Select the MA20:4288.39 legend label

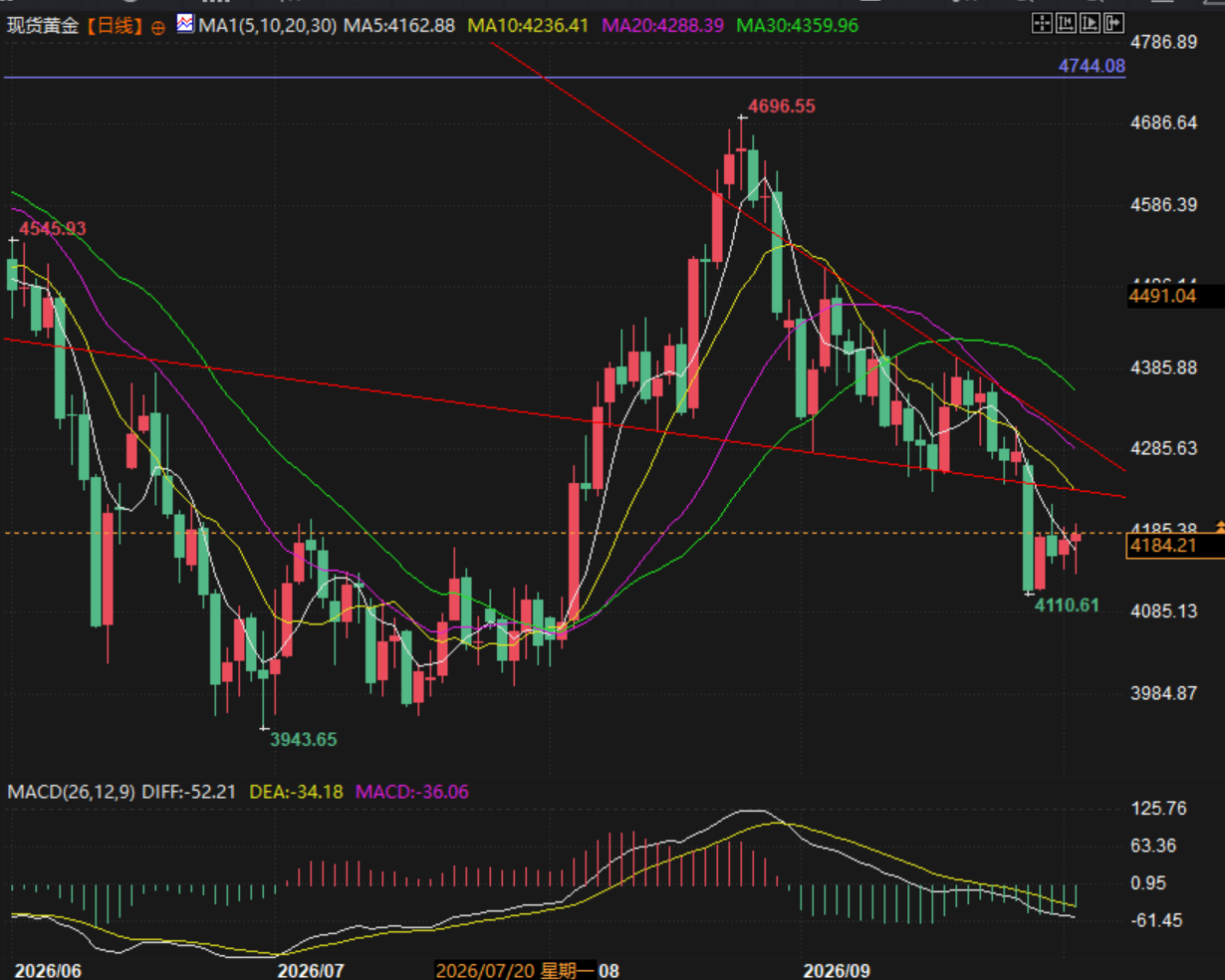point(662,25)
